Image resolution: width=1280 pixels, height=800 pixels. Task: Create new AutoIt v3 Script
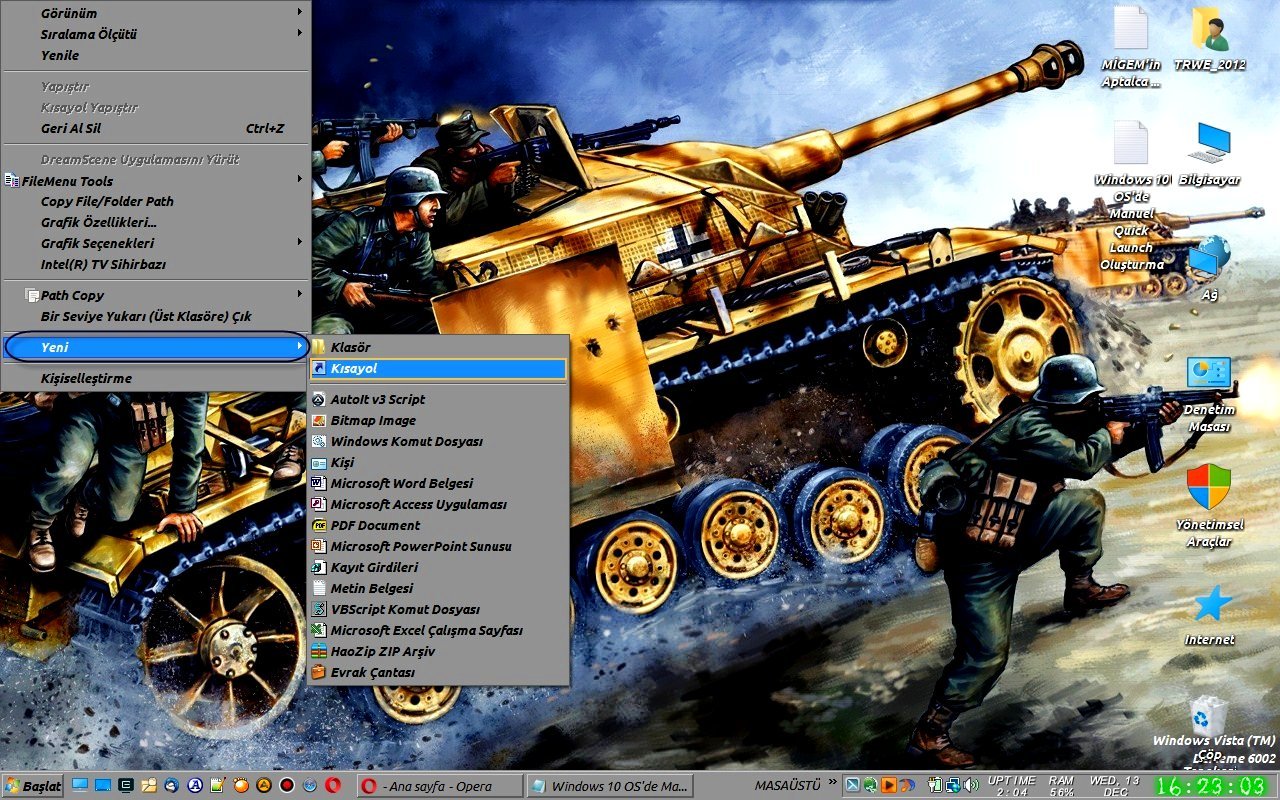(x=439, y=399)
